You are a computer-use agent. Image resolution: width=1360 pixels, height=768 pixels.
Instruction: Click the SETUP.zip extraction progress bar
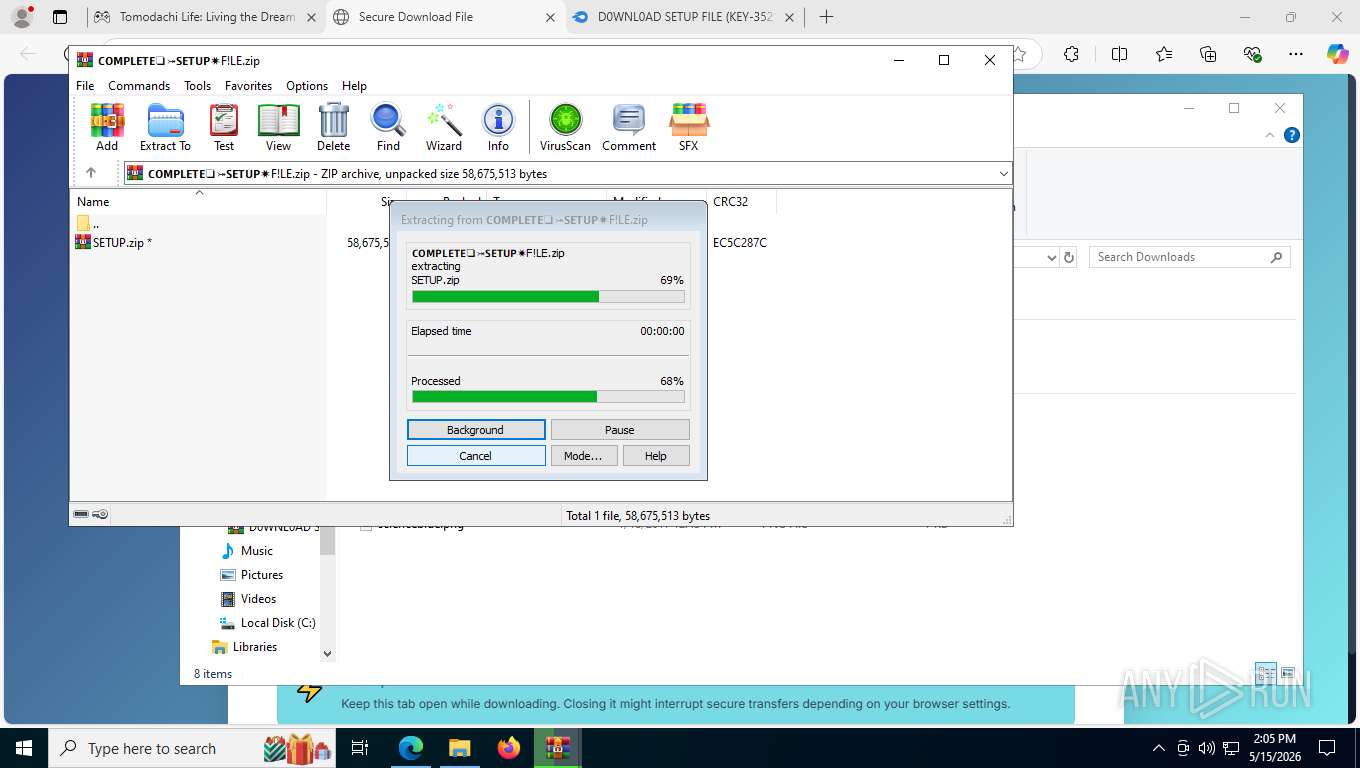click(548, 296)
